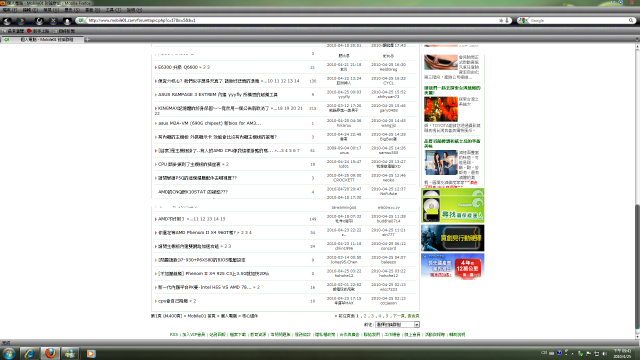Go forward with Firefox's forward arrow
640x360 pixels.
(21, 20)
